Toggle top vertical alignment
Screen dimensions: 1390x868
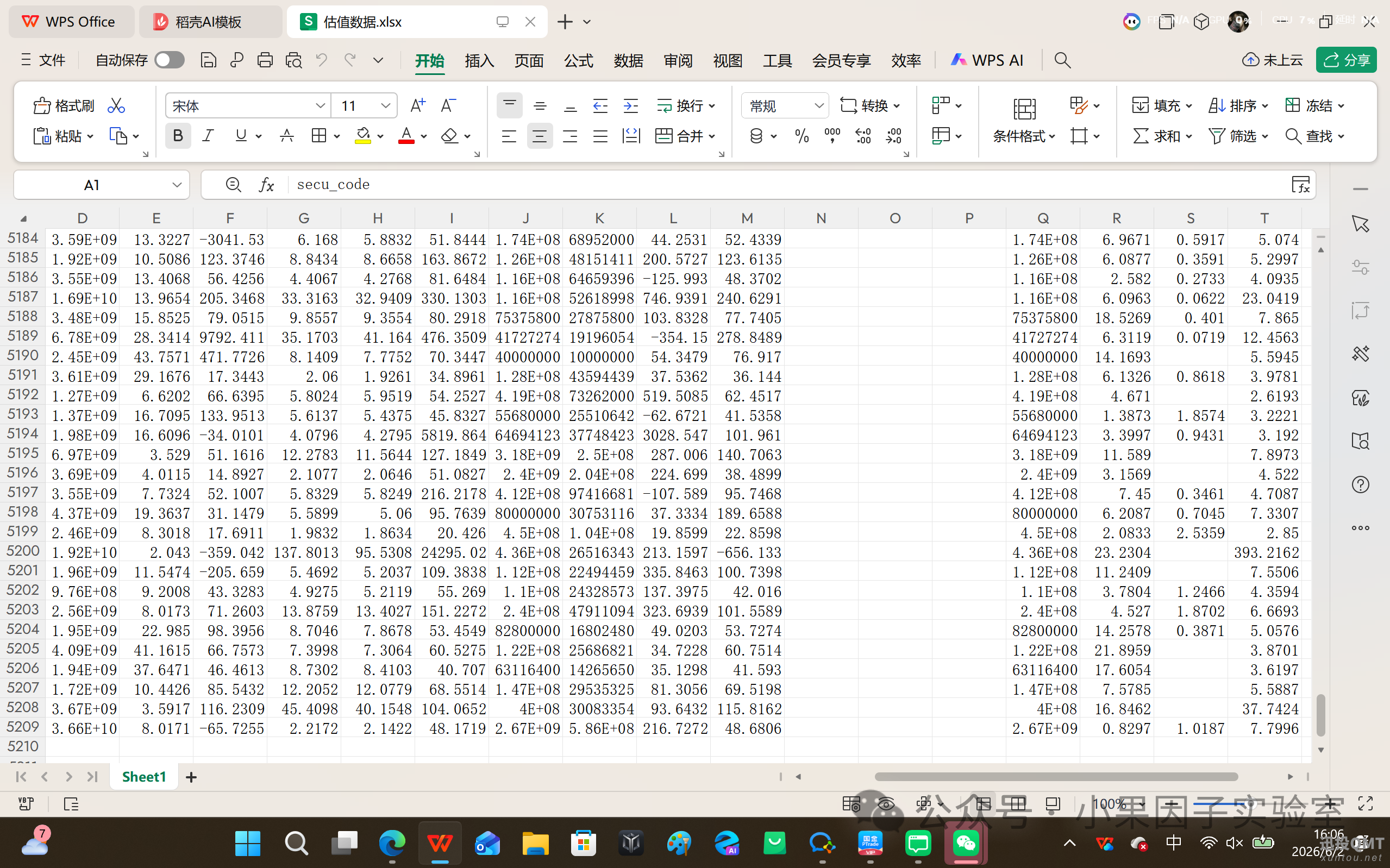(509, 105)
